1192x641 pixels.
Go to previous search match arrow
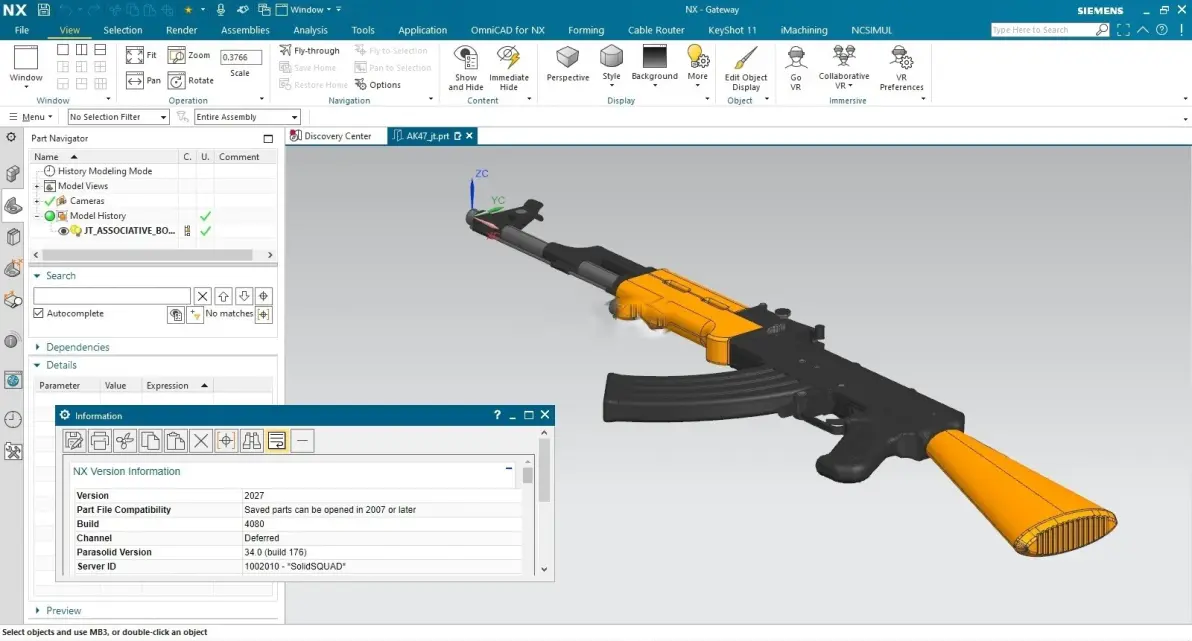(x=224, y=296)
